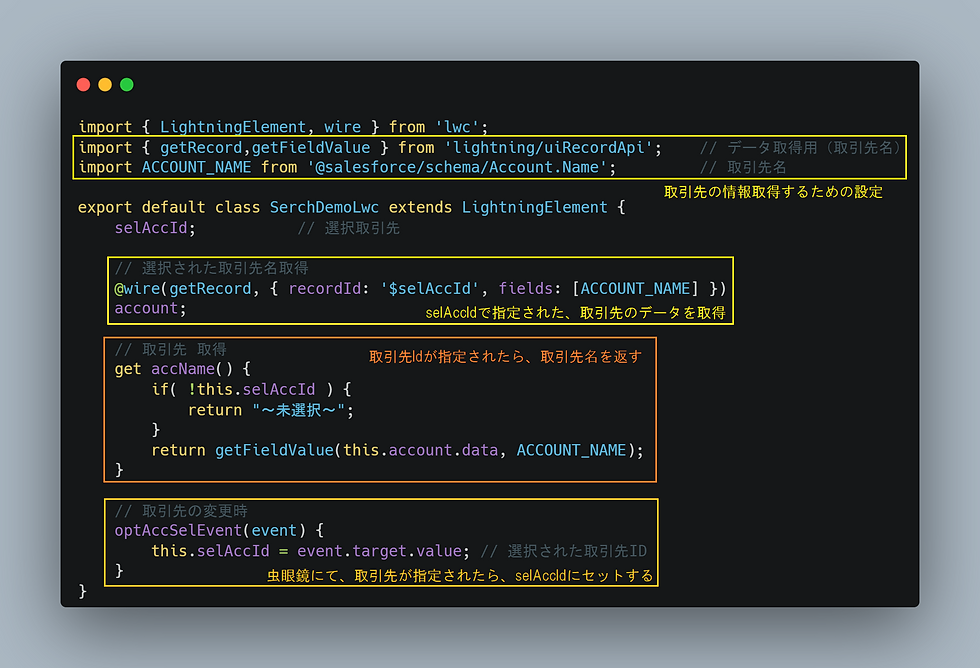Image resolution: width=980 pixels, height=668 pixels.
Task: Click 'recordId:' in the wire call
Action: 329,289
